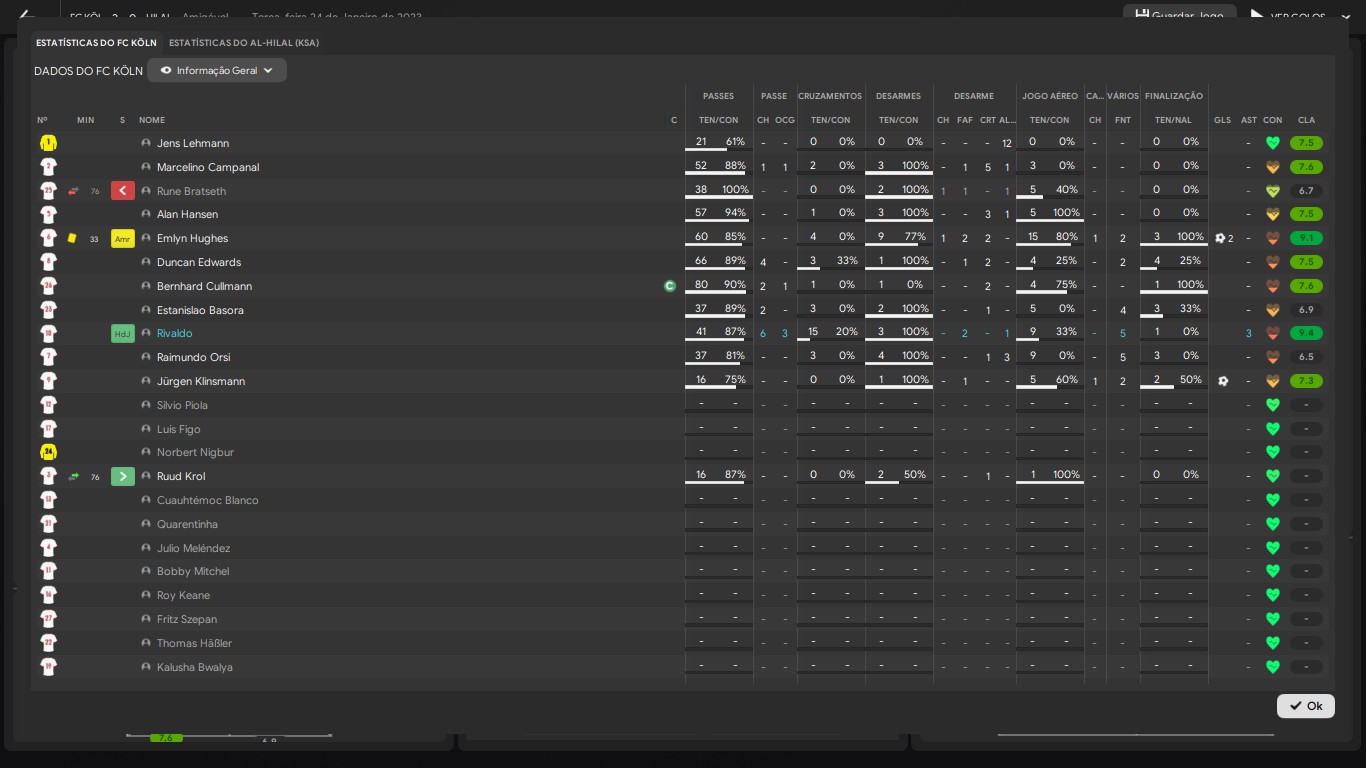
Task: Click the PASSES column group header
Action: (718, 96)
